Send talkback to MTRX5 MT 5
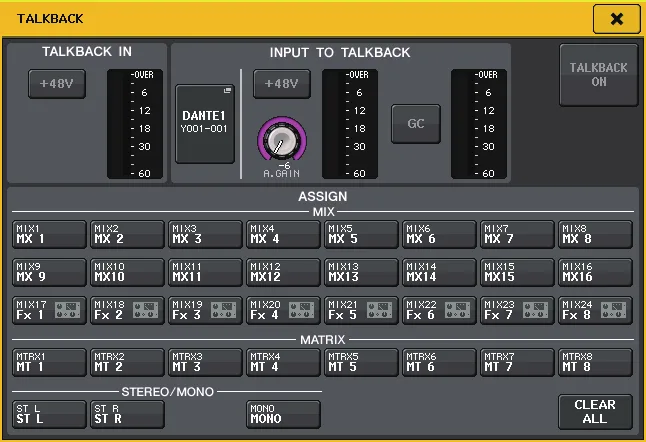646x442 pixels. click(361, 362)
